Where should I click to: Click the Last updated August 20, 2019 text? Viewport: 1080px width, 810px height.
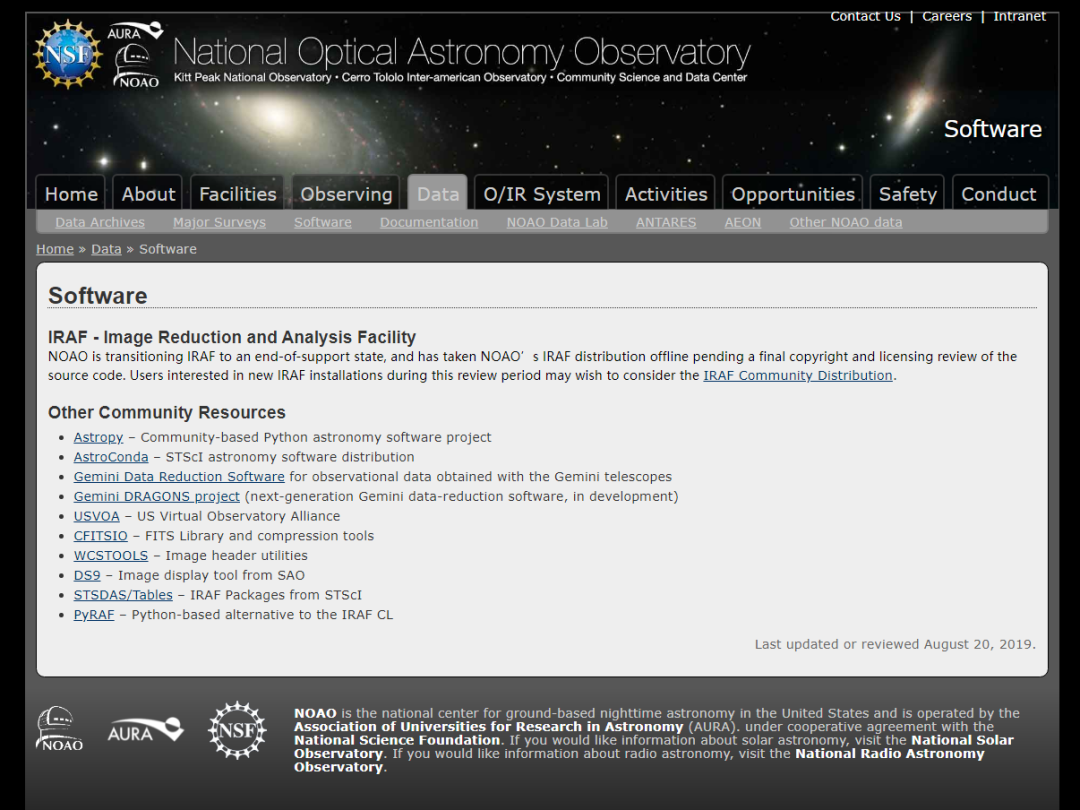[x=895, y=644]
